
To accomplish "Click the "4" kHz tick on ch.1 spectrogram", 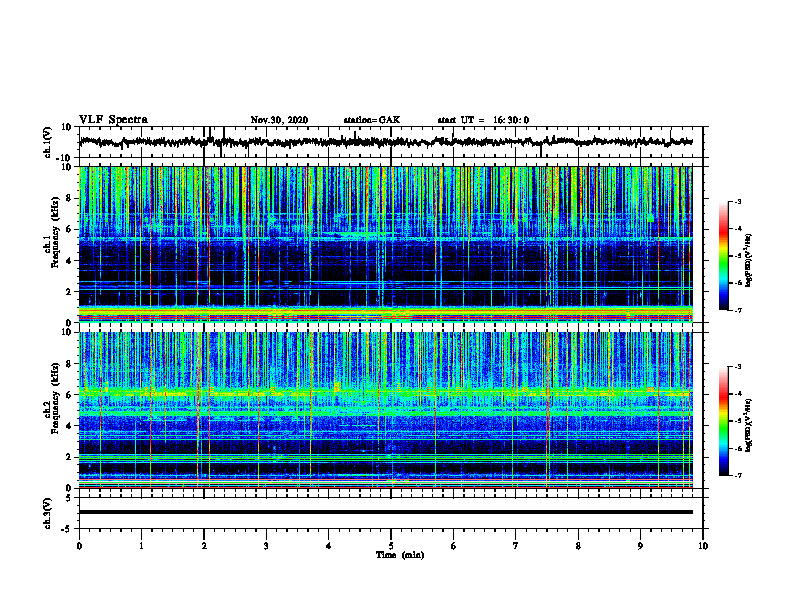I will click(69, 261).
